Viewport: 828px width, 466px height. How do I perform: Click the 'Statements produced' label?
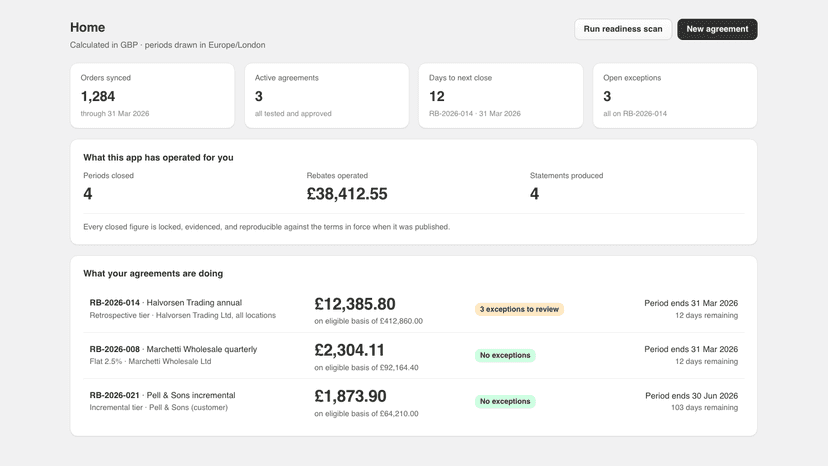click(x=567, y=175)
